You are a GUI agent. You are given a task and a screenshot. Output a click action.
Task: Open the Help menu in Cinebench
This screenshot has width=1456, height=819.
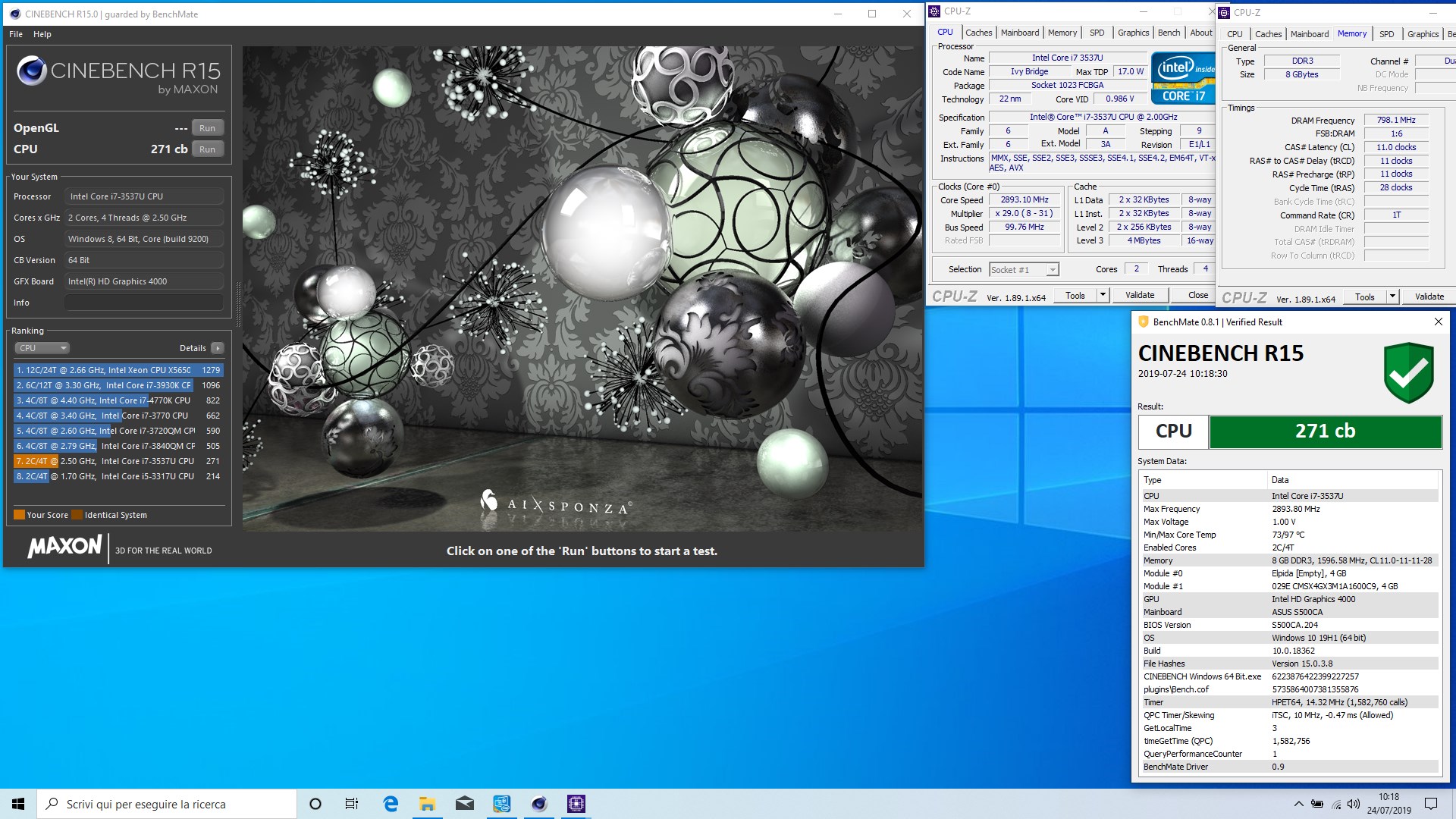point(42,34)
